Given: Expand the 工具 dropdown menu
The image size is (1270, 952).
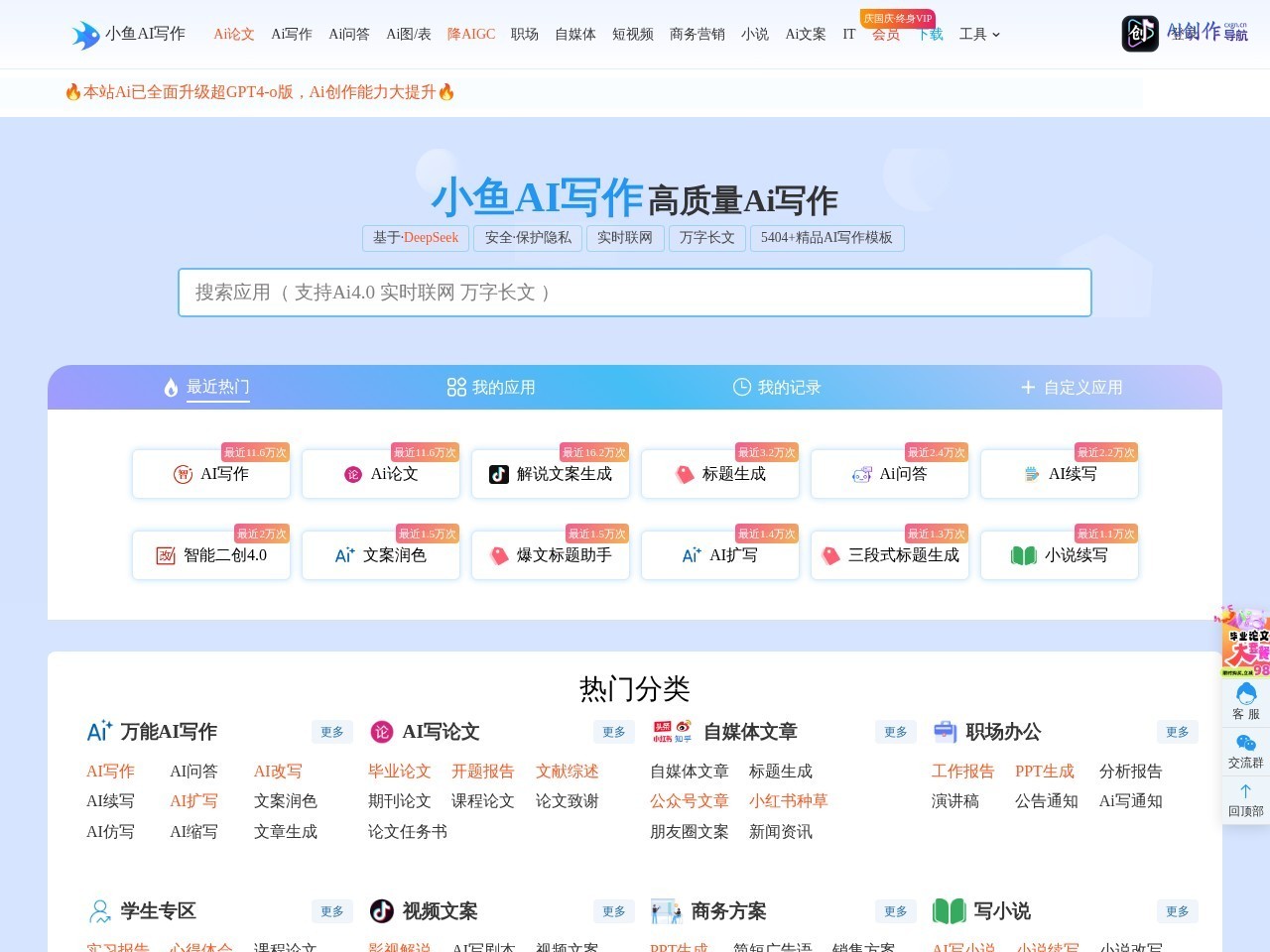Looking at the screenshot, I should tap(979, 35).
